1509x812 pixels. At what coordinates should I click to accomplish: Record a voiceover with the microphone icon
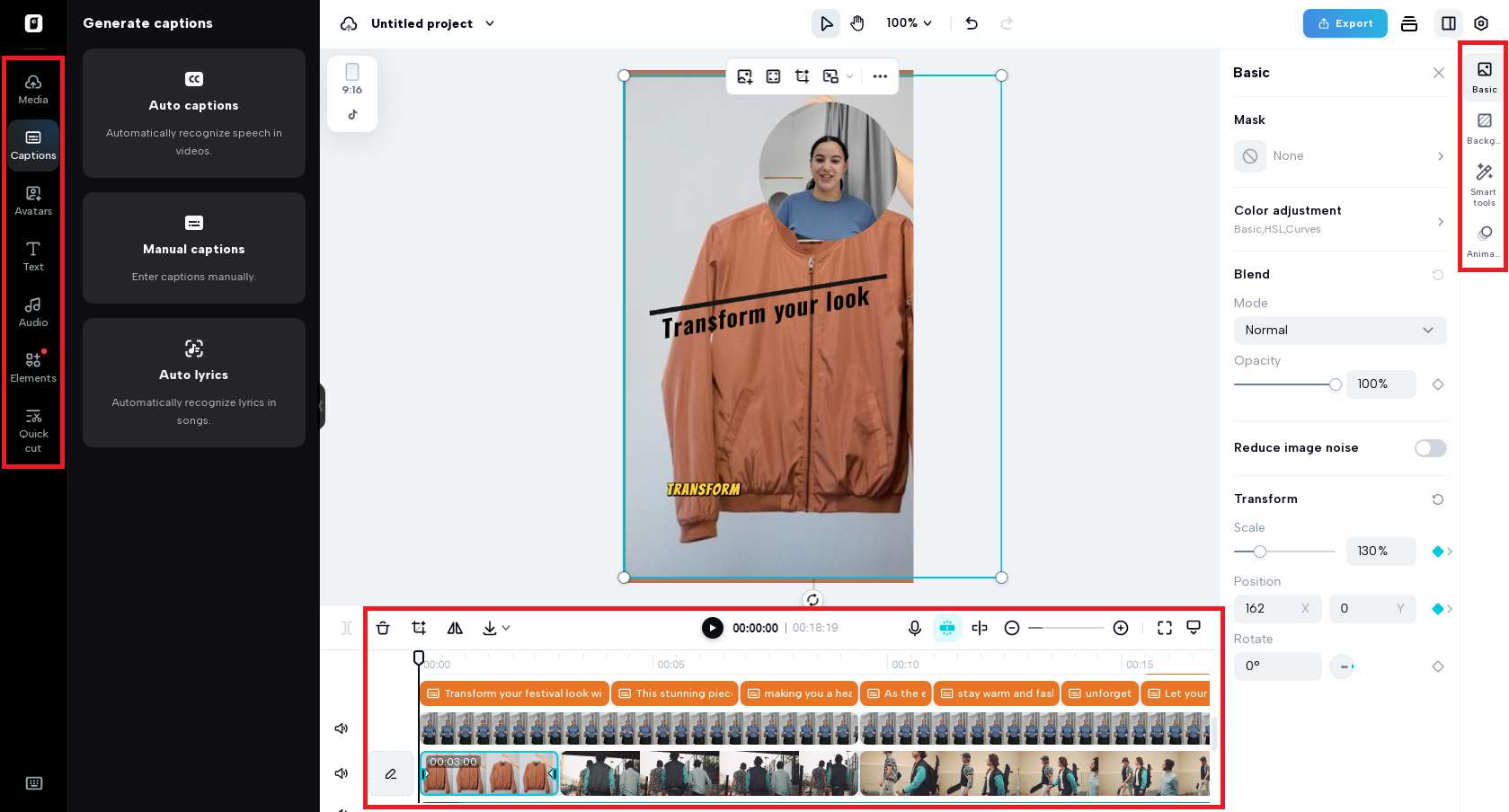click(x=914, y=628)
